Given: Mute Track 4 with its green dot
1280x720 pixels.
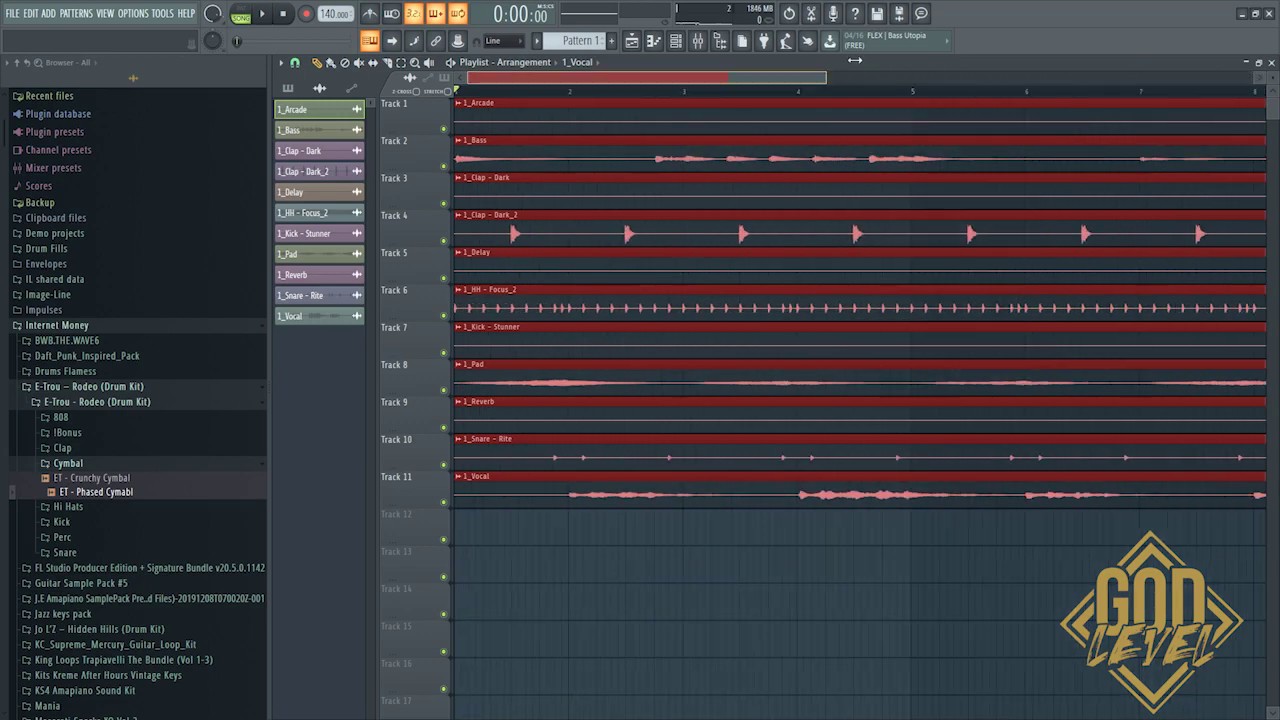Looking at the screenshot, I should 444,241.
